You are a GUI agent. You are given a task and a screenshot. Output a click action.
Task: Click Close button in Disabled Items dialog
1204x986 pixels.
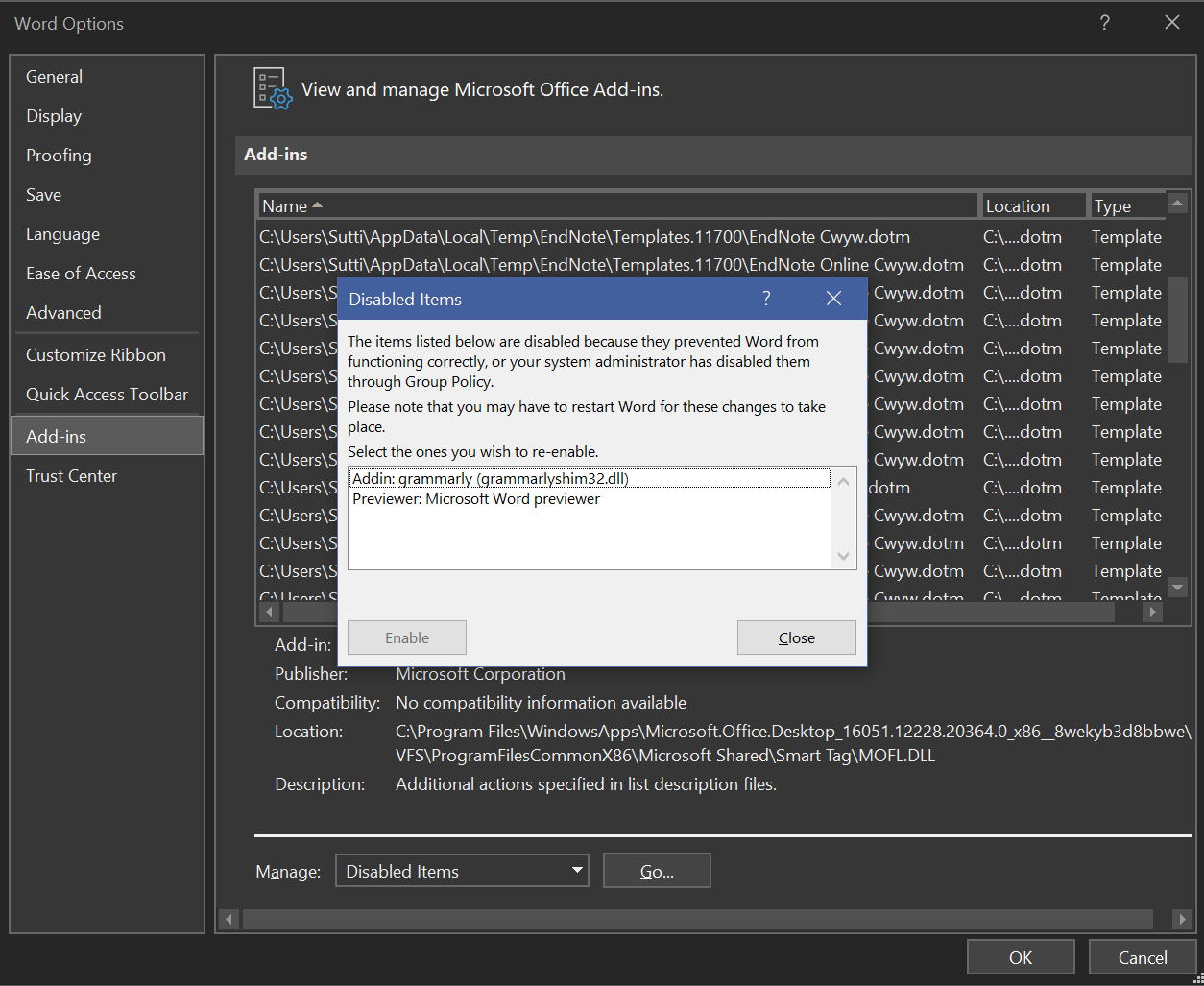click(797, 637)
